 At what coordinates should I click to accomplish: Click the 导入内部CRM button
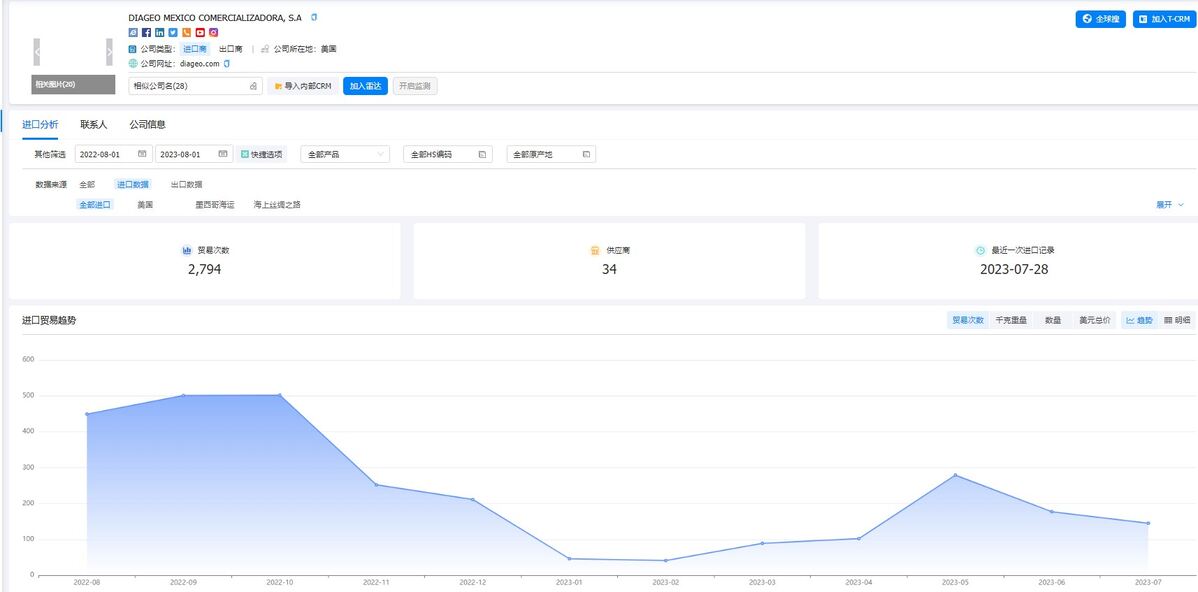(x=303, y=86)
